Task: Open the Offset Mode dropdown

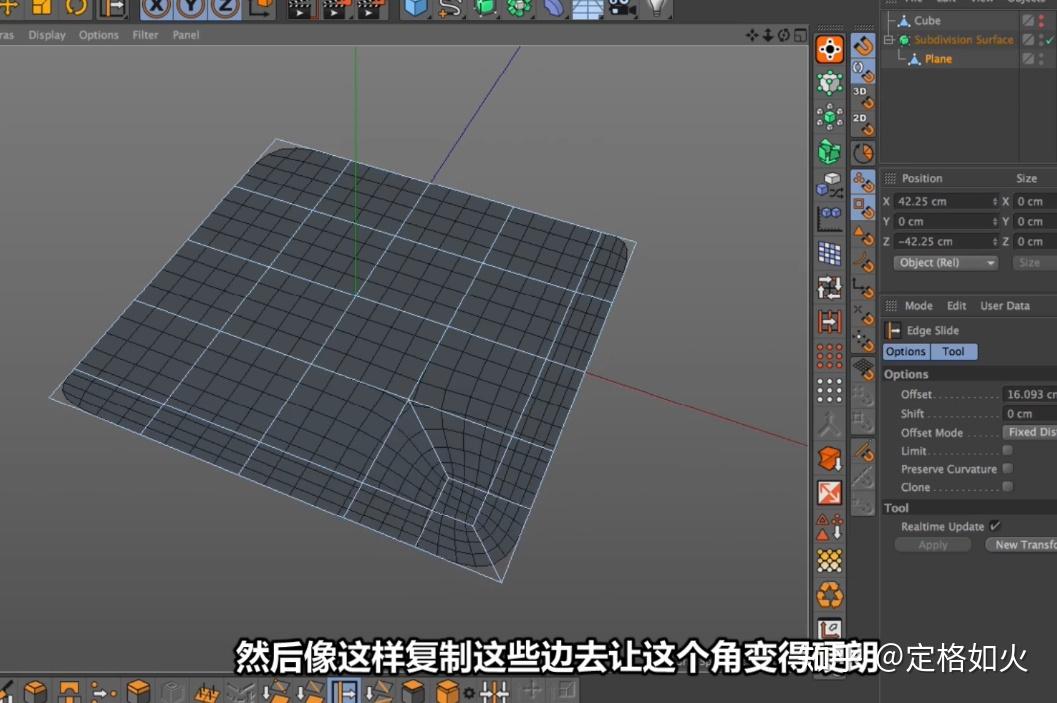Action: [1030, 432]
